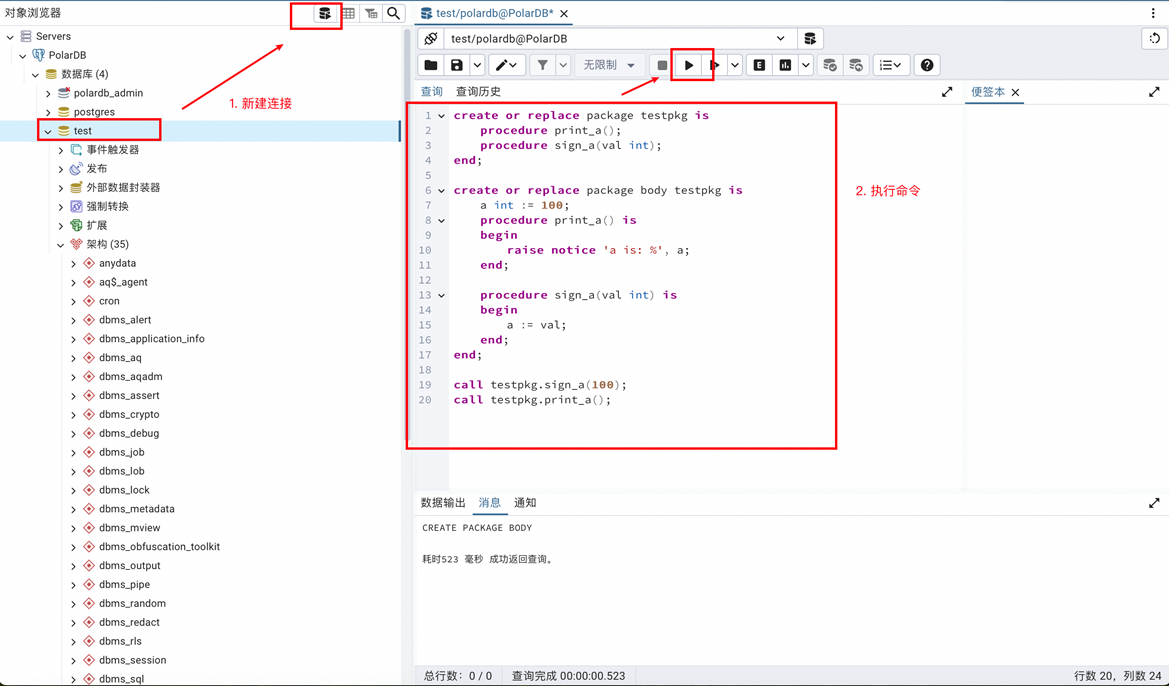Switch to the 查询 tab
Viewport: 1169px width, 686px height.
pyautogui.click(x=432, y=92)
